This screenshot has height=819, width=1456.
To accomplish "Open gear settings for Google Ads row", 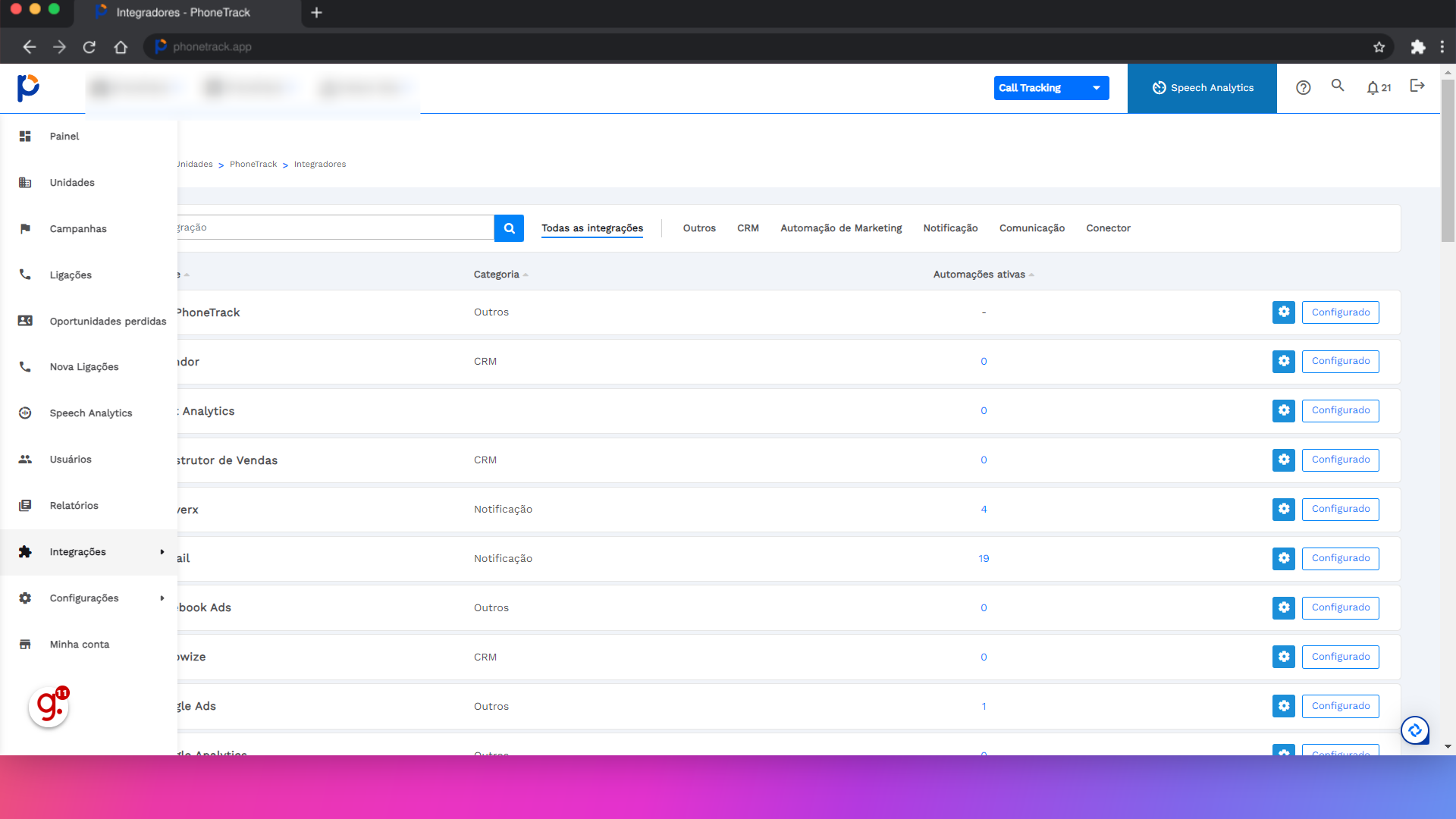I will point(1284,706).
